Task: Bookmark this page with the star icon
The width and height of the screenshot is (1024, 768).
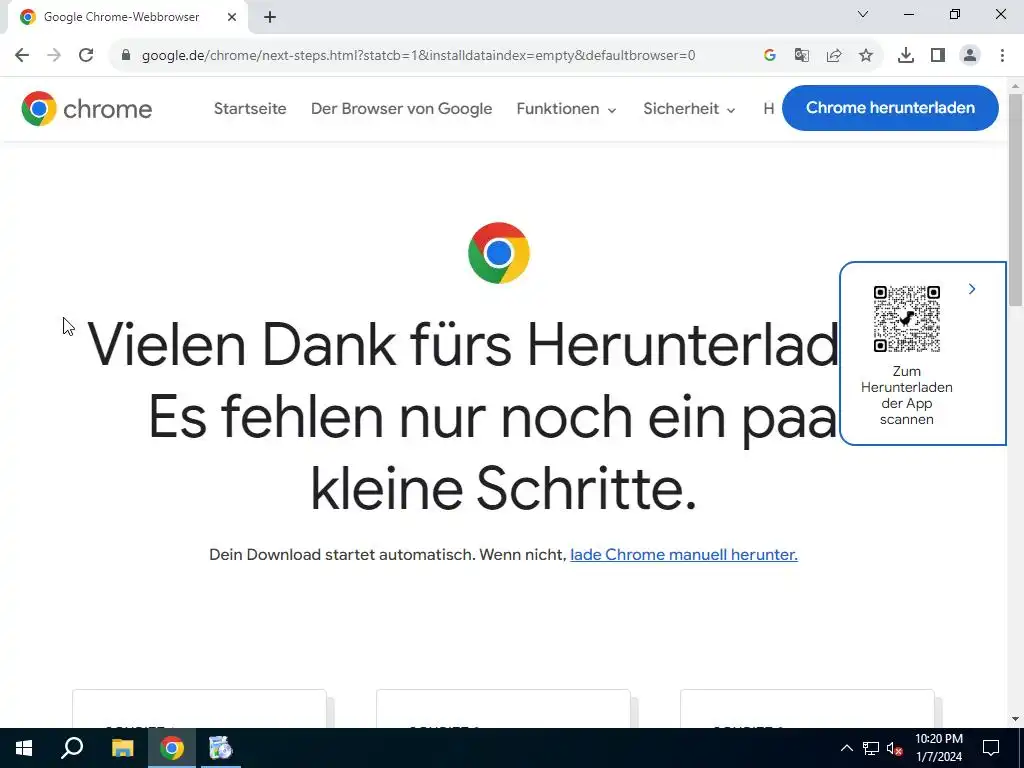Action: click(866, 56)
